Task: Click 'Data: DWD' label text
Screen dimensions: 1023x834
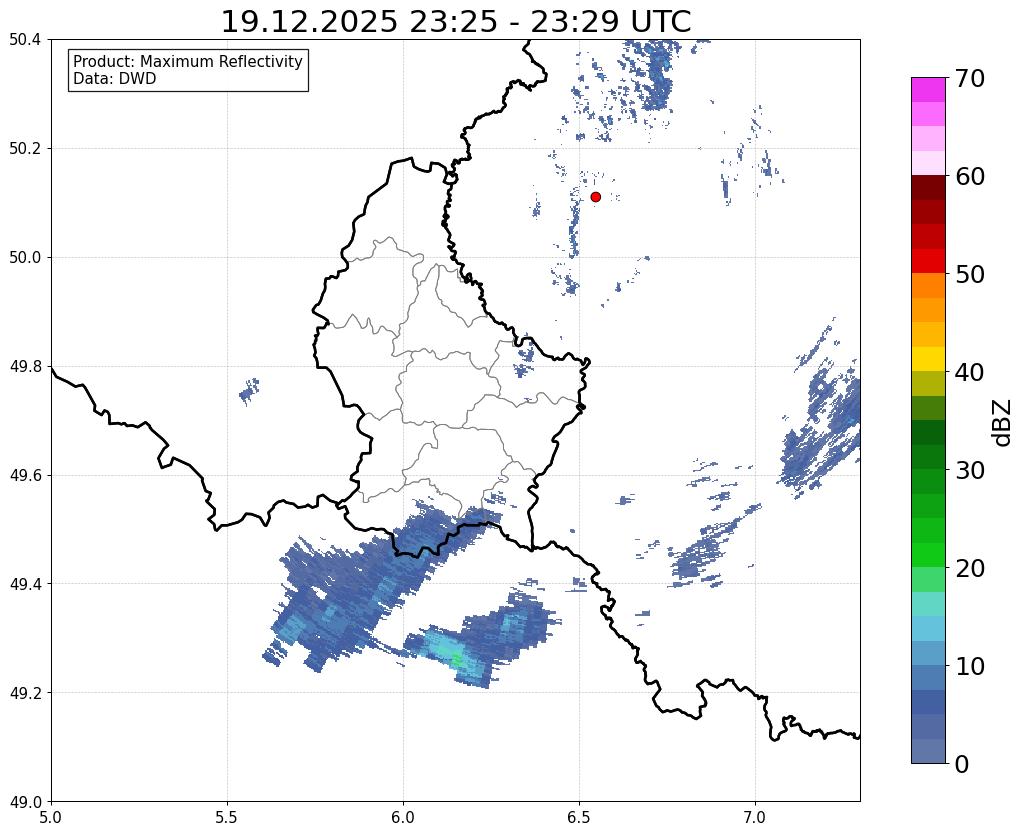Action: click(115, 79)
